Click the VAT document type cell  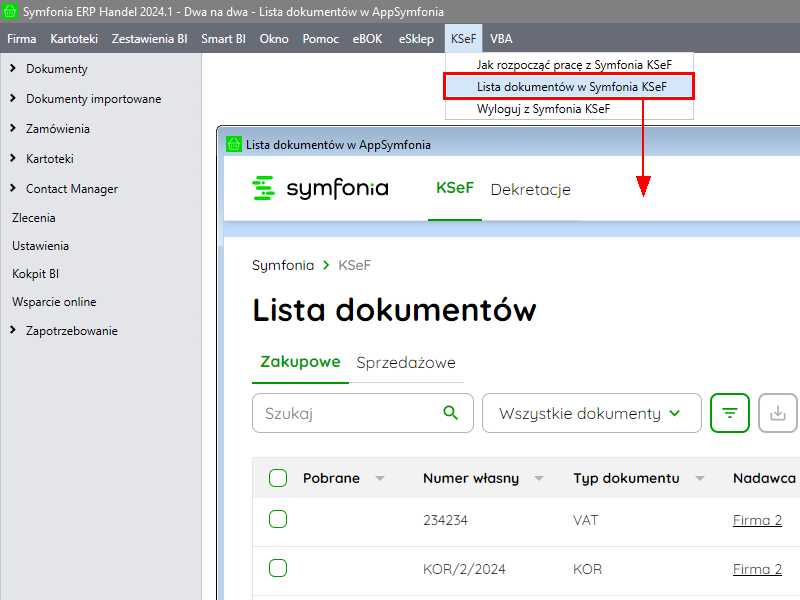click(x=585, y=520)
